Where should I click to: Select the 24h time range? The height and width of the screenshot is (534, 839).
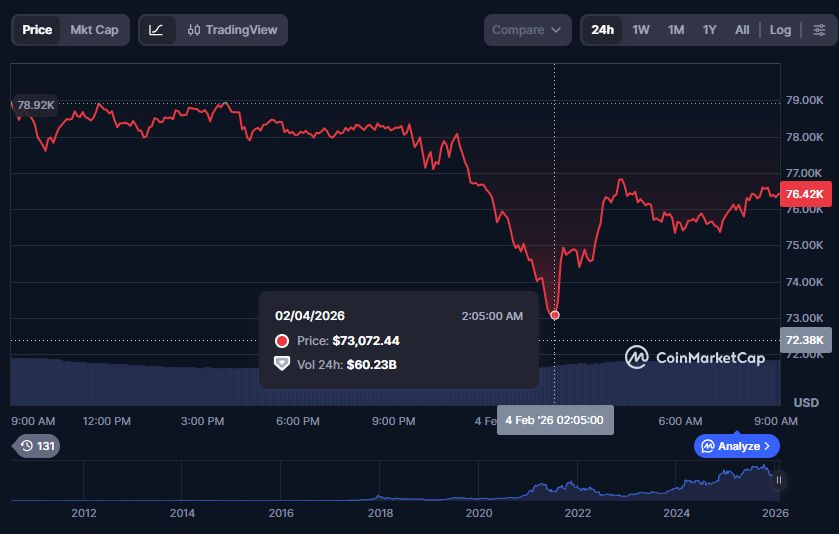coord(602,30)
